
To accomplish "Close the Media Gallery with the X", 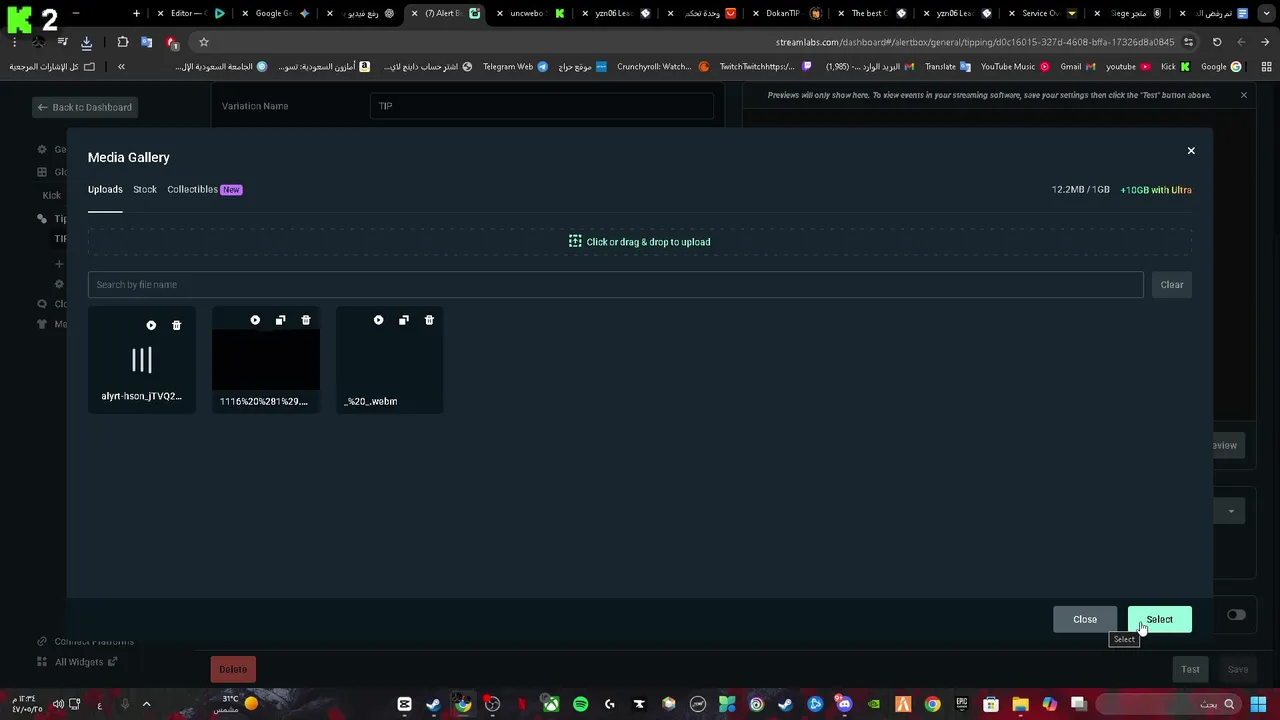I will 1191,151.
